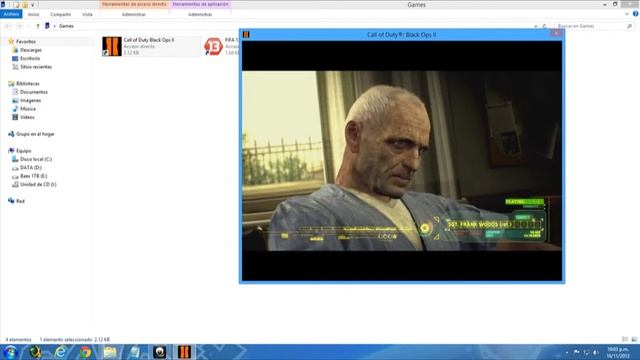The width and height of the screenshot is (640, 360).
Task: Open the Explorer help icon
Action: click(x=636, y=14)
